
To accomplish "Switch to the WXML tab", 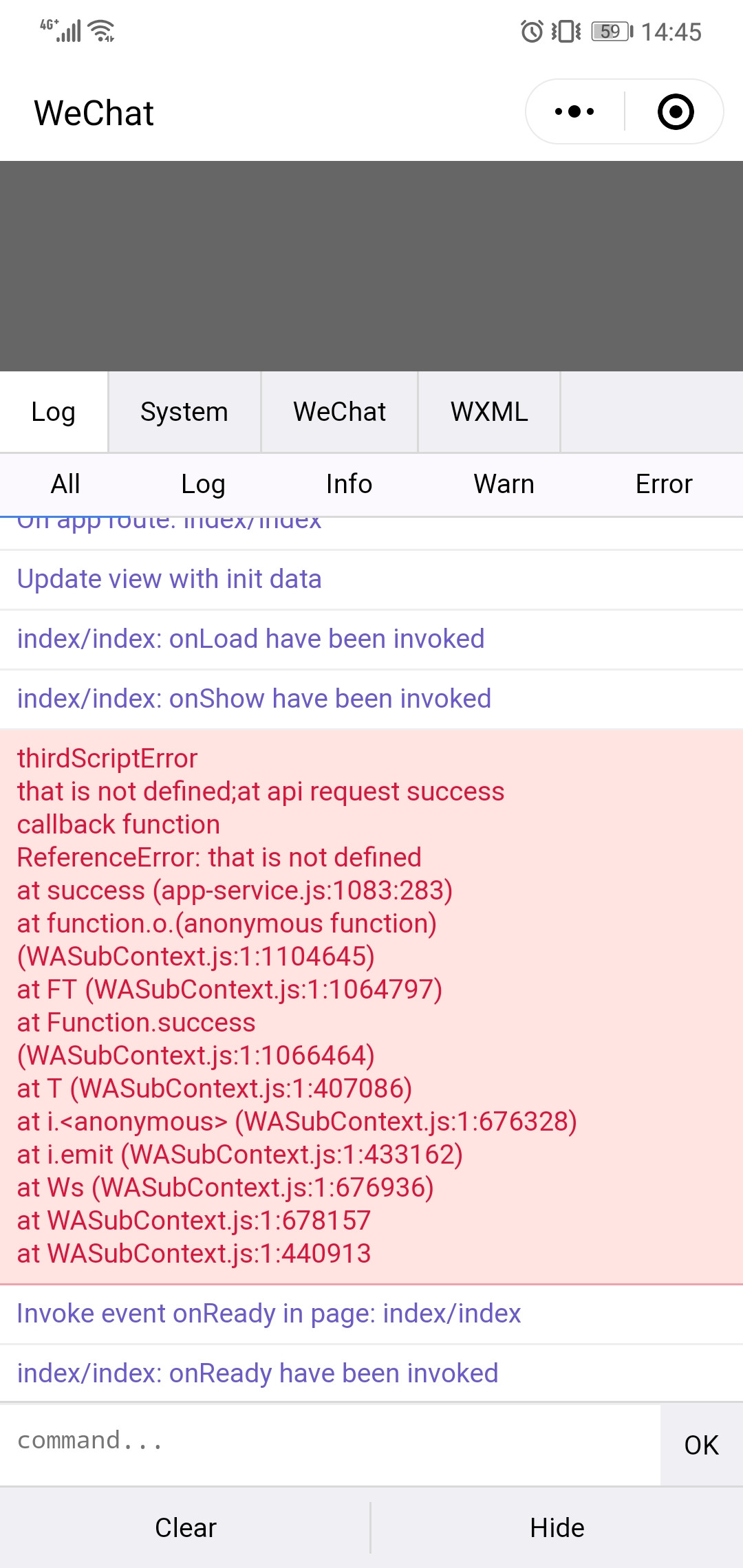I will point(489,412).
